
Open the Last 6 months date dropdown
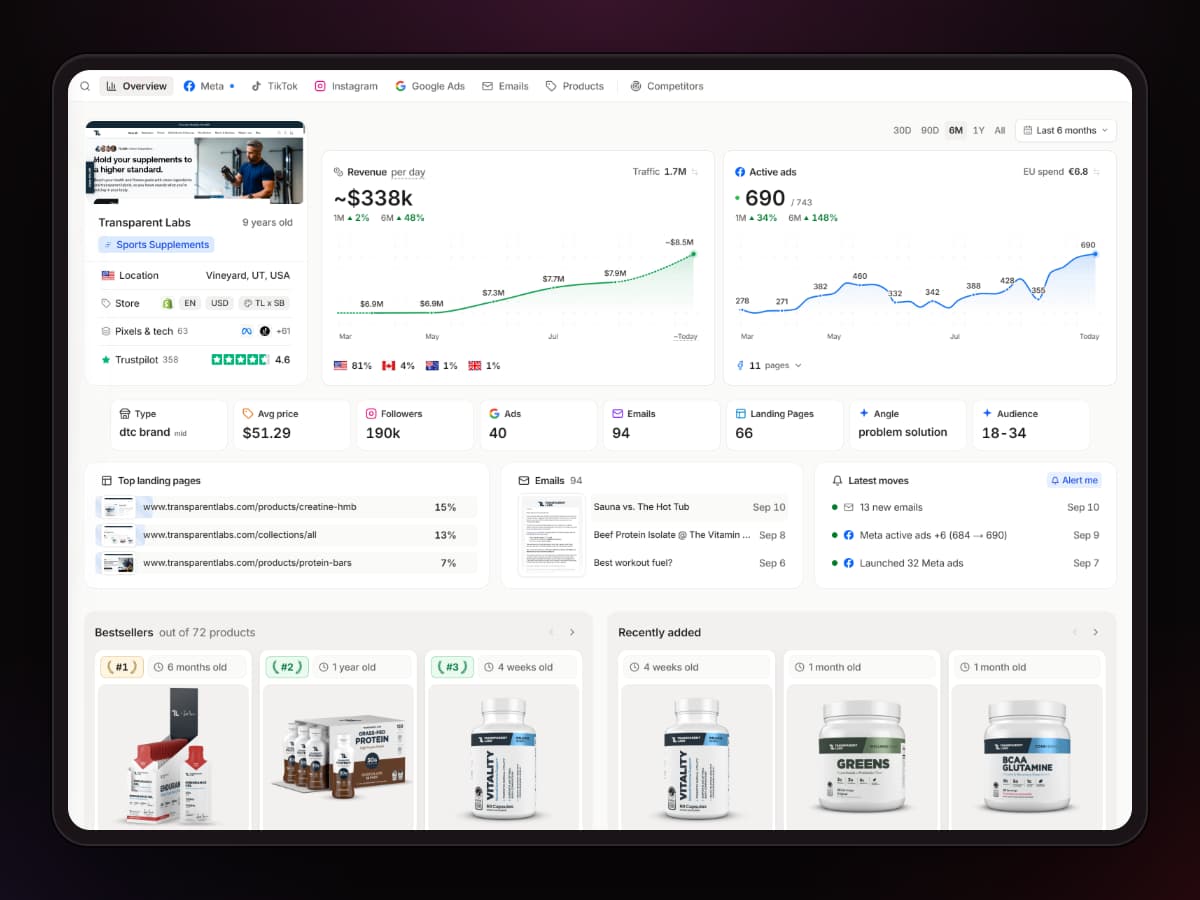tap(1066, 130)
